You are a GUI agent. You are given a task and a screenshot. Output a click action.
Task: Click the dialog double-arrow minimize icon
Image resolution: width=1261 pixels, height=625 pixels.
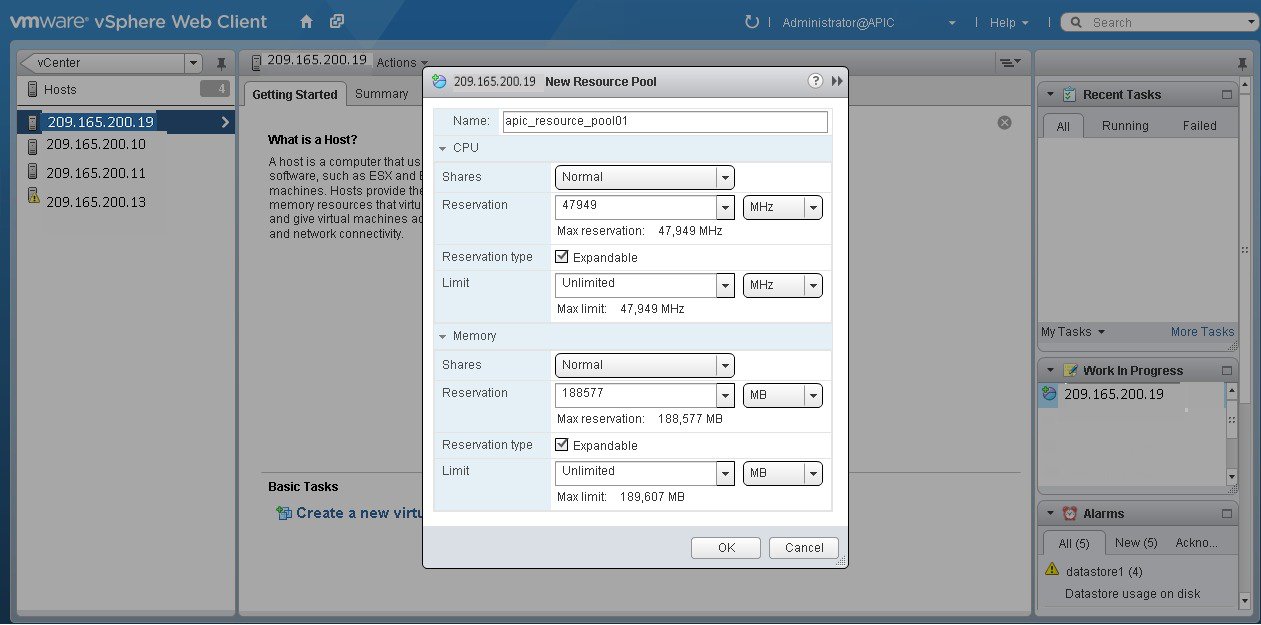point(837,81)
